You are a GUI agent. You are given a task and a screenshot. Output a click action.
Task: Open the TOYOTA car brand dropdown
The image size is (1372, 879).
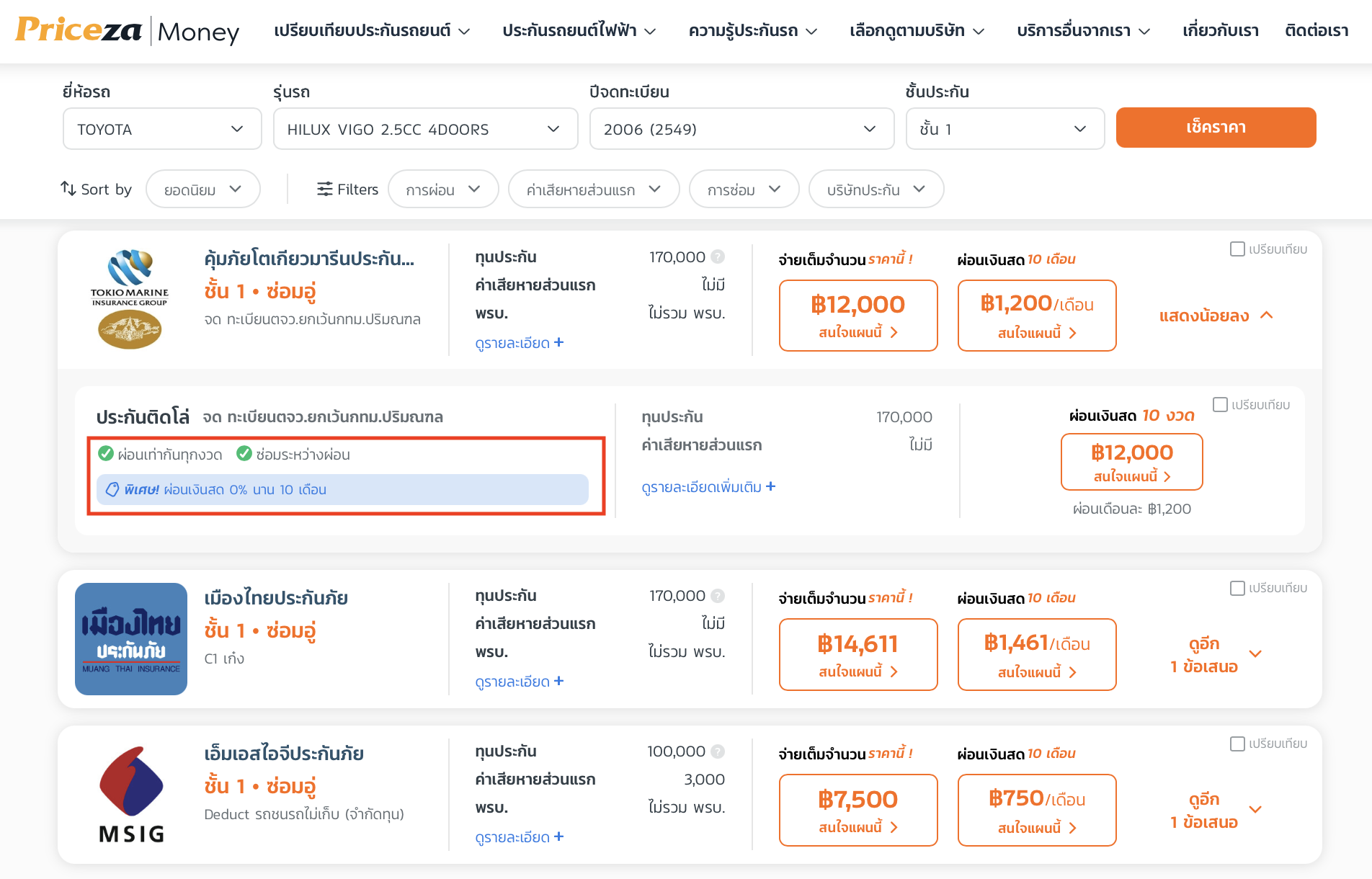(x=162, y=129)
